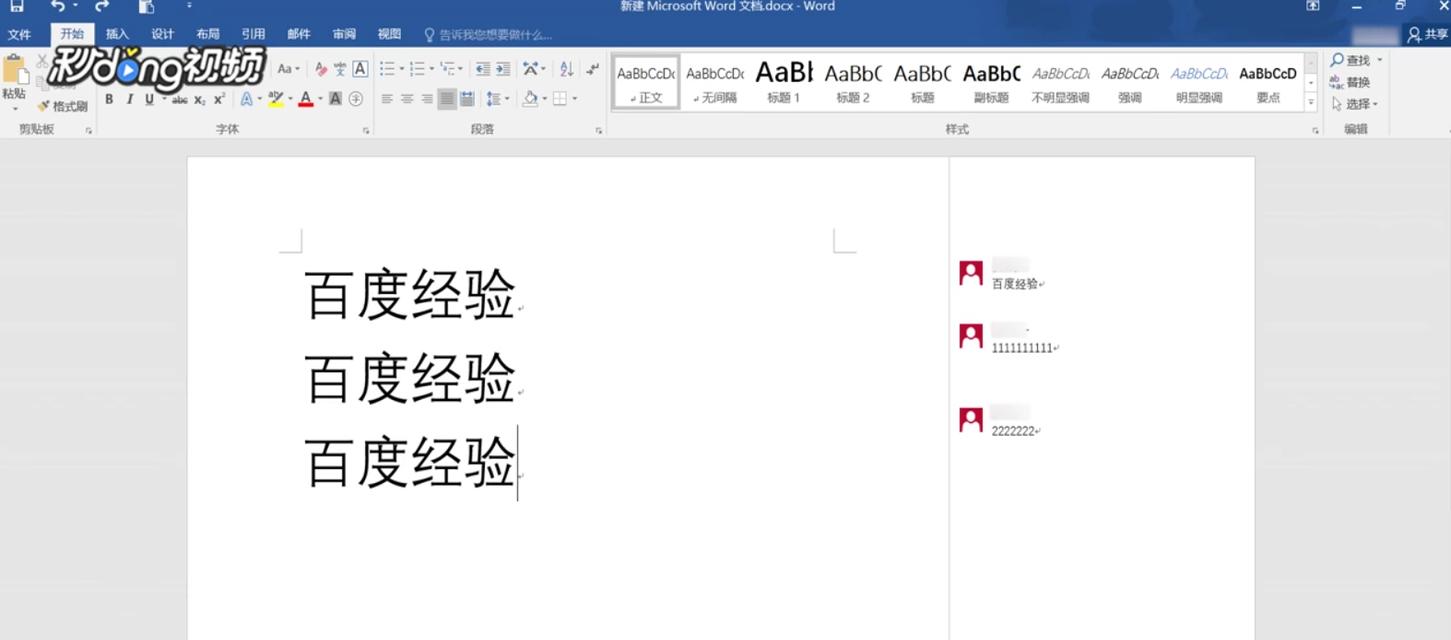Screen dimensions: 1451x640
Task: Share the document via 共享
Action: [1428, 34]
